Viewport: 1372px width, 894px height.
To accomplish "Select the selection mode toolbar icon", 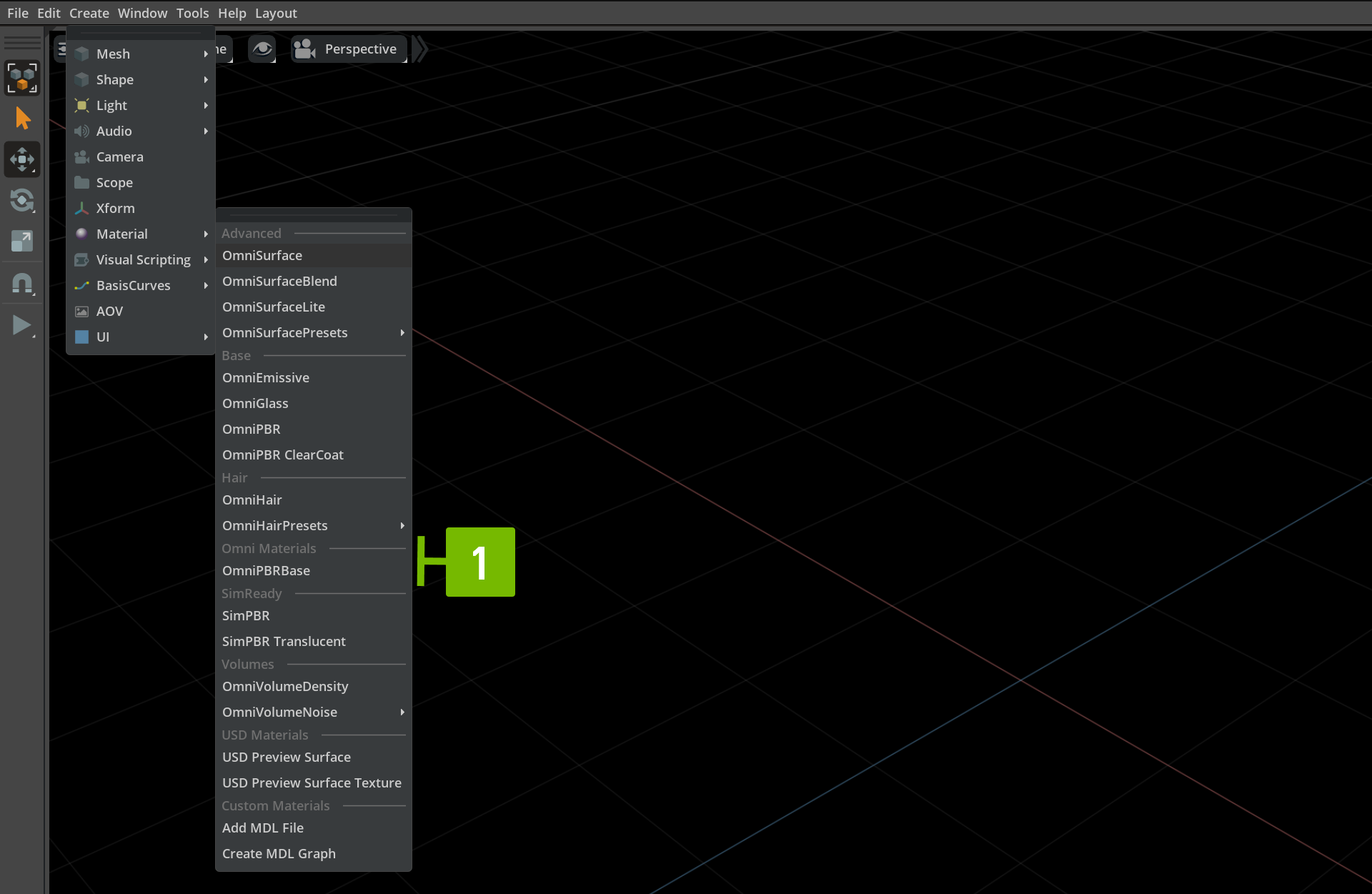I will pyautogui.click(x=22, y=78).
